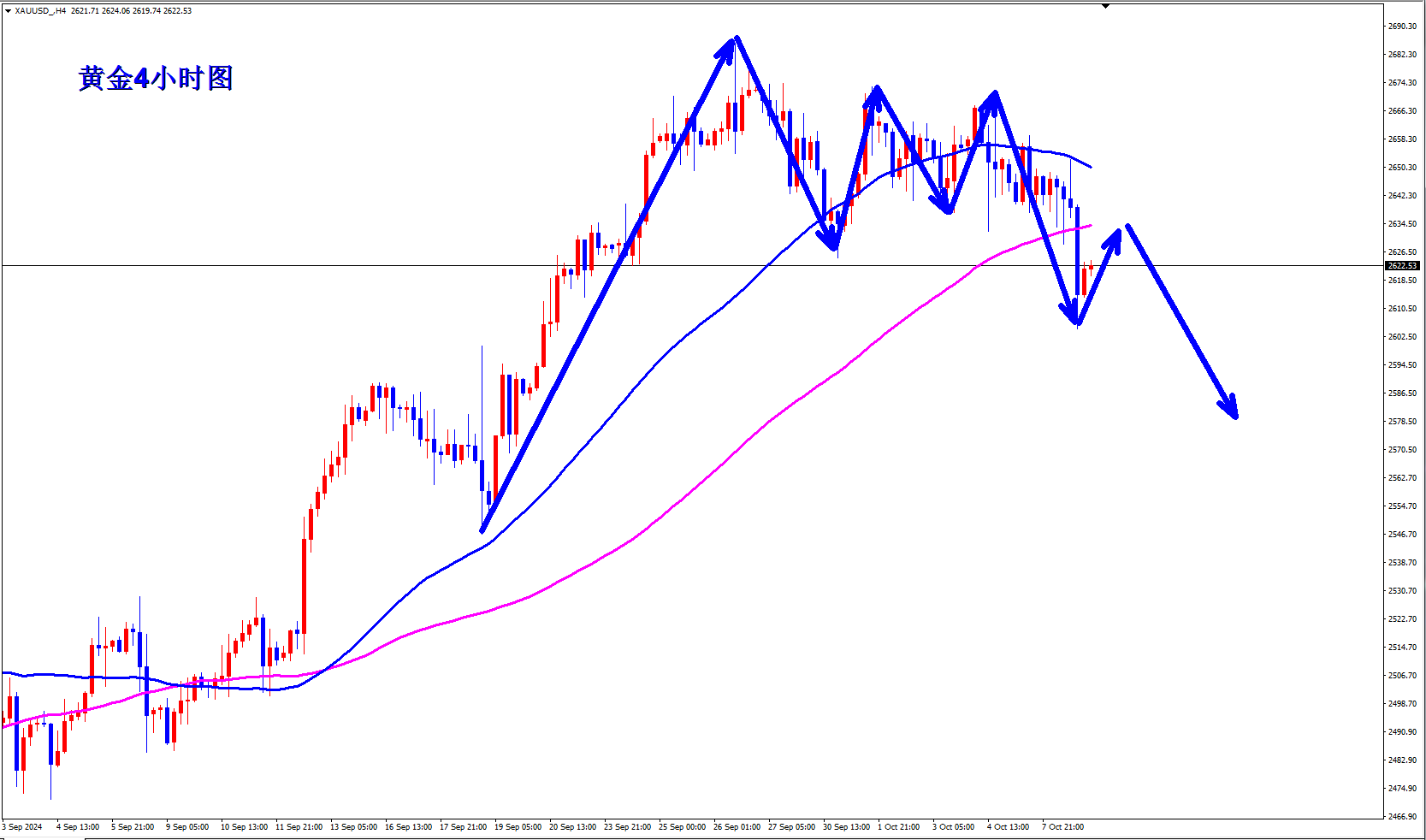
Task: Select the 13 Sep 05:00 time label
Action: click(x=354, y=827)
